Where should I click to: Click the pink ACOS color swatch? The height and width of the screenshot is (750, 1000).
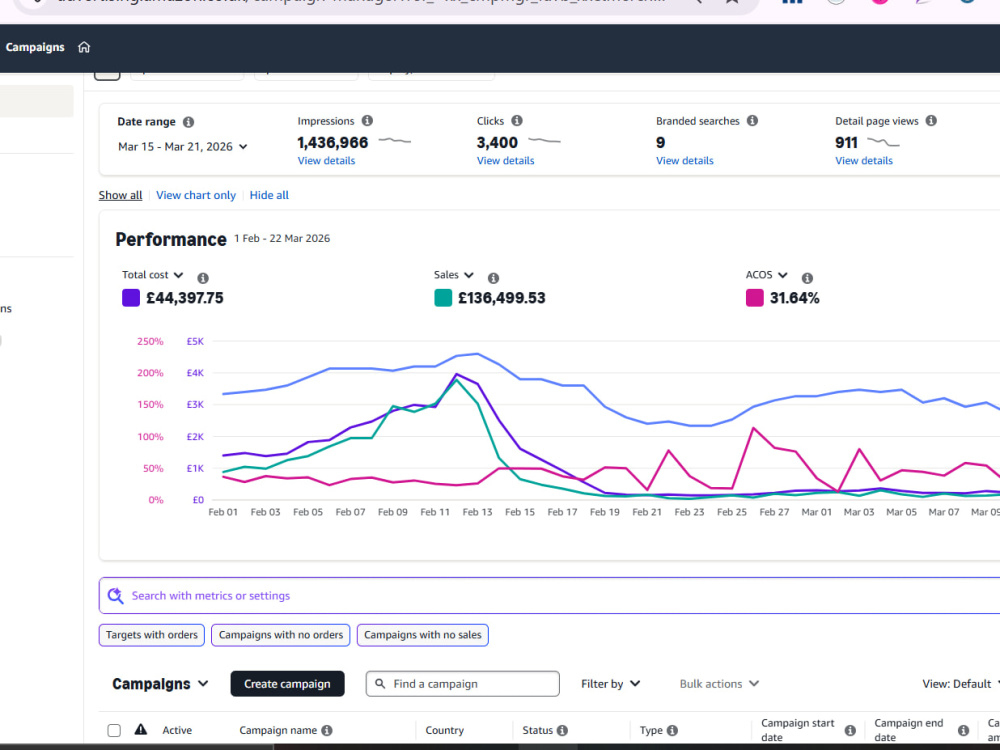click(x=754, y=298)
